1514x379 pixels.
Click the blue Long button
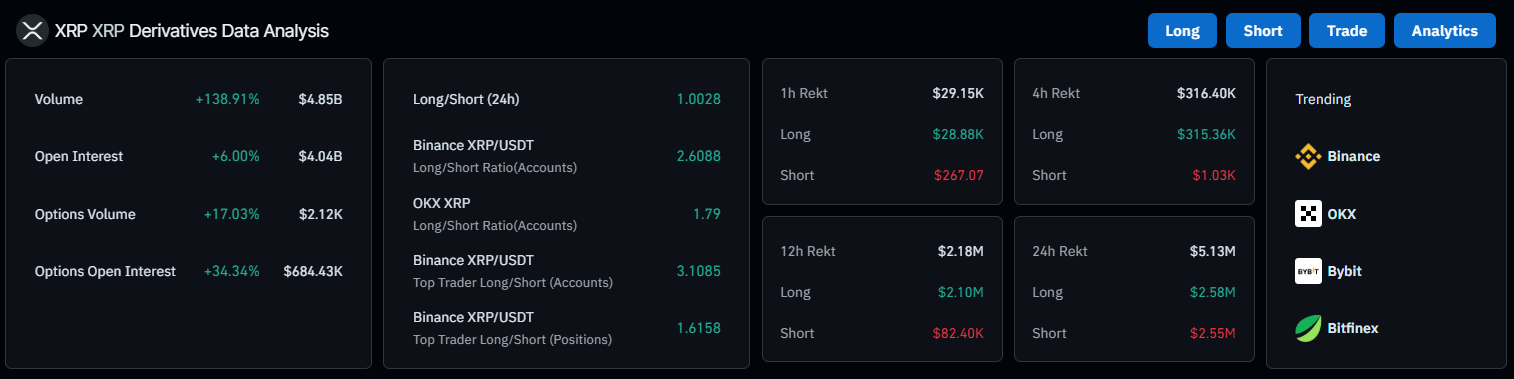tap(1182, 31)
